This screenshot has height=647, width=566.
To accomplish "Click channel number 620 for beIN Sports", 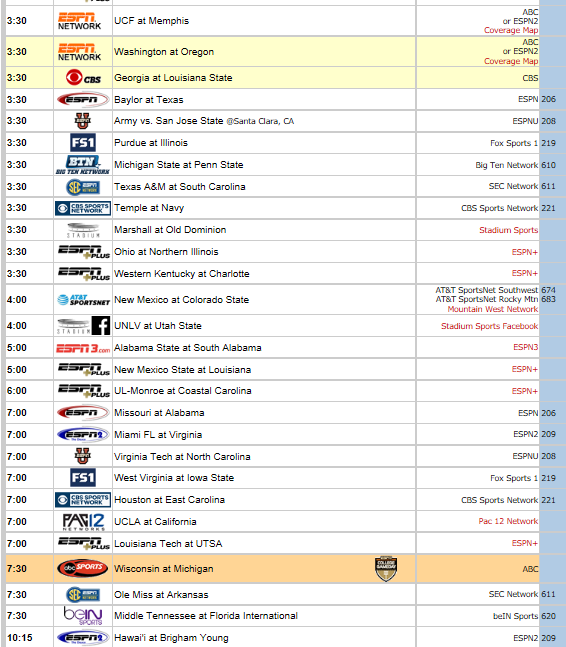I will [x=549, y=616].
